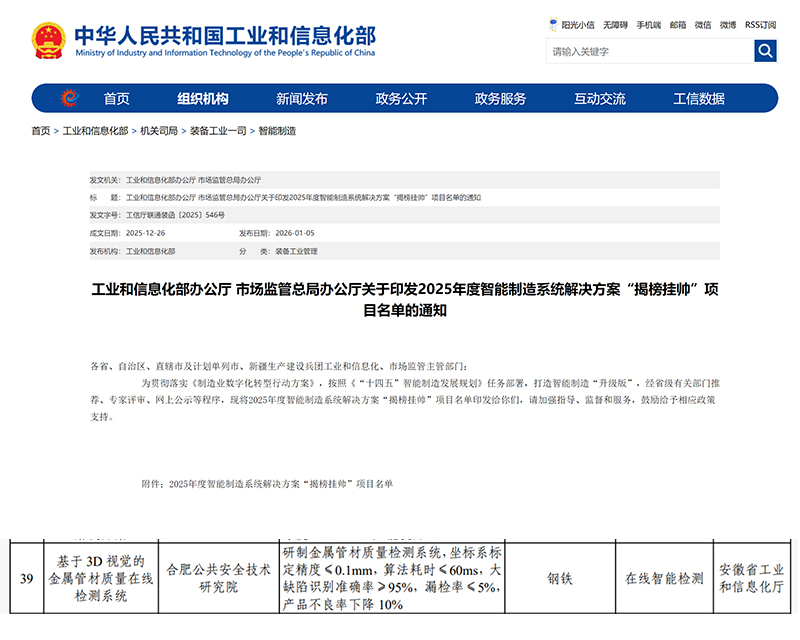Open the 手机端 mobile version link

(x=649, y=24)
